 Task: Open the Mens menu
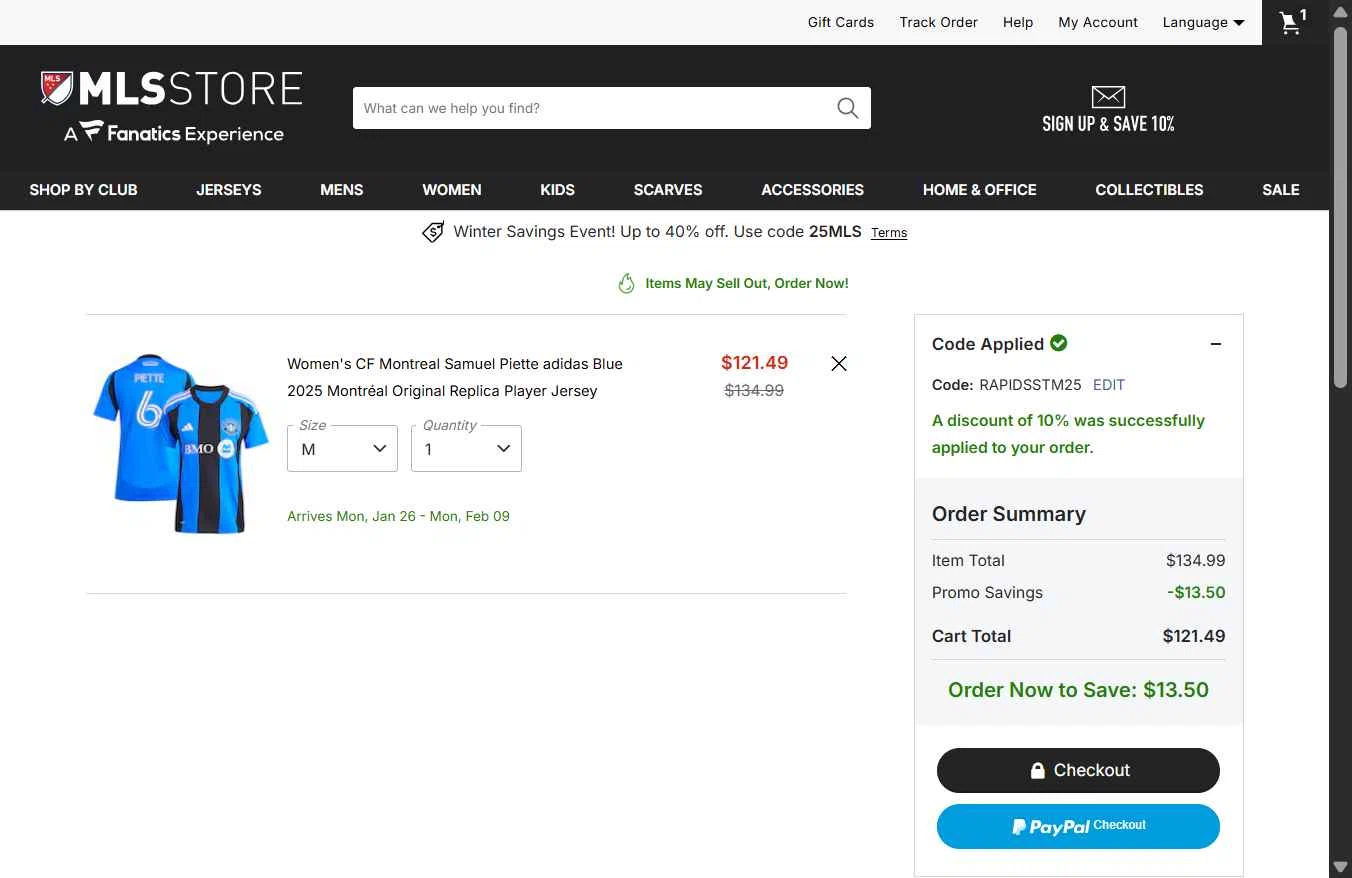pos(342,190)
